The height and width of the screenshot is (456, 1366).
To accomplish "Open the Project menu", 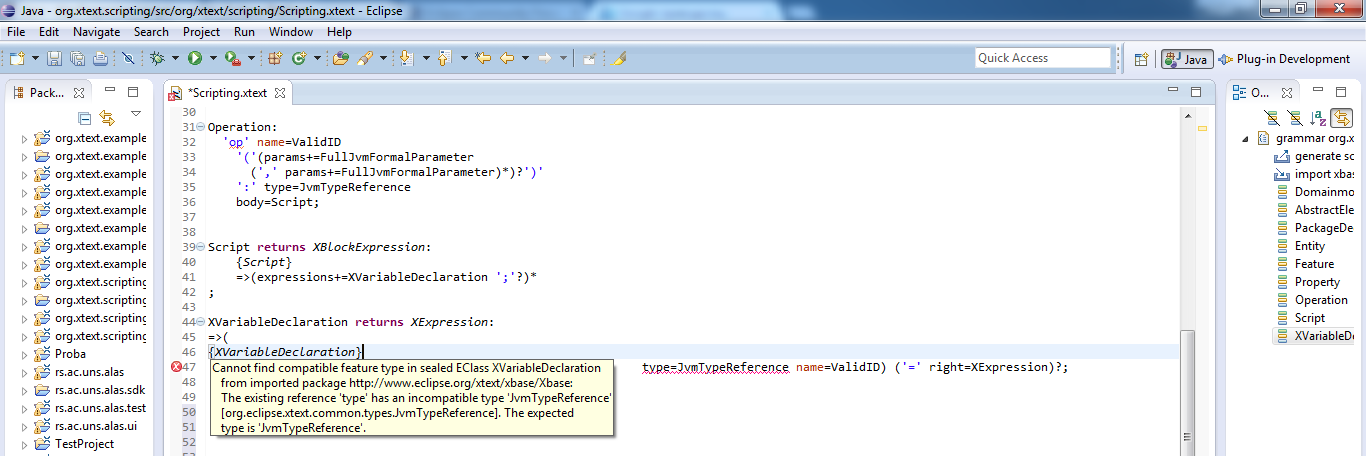I will (x=201, y=32).
